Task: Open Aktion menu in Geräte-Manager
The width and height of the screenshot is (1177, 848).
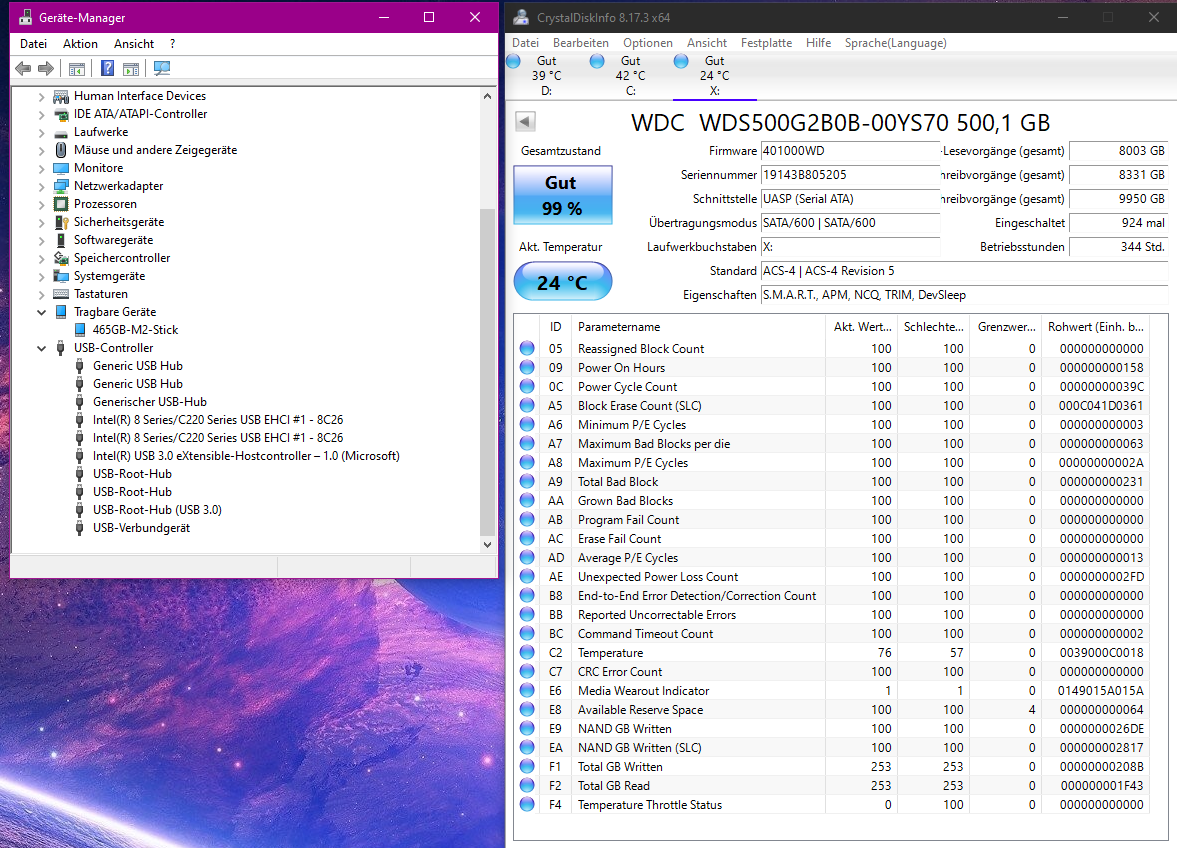Action: 80,44
